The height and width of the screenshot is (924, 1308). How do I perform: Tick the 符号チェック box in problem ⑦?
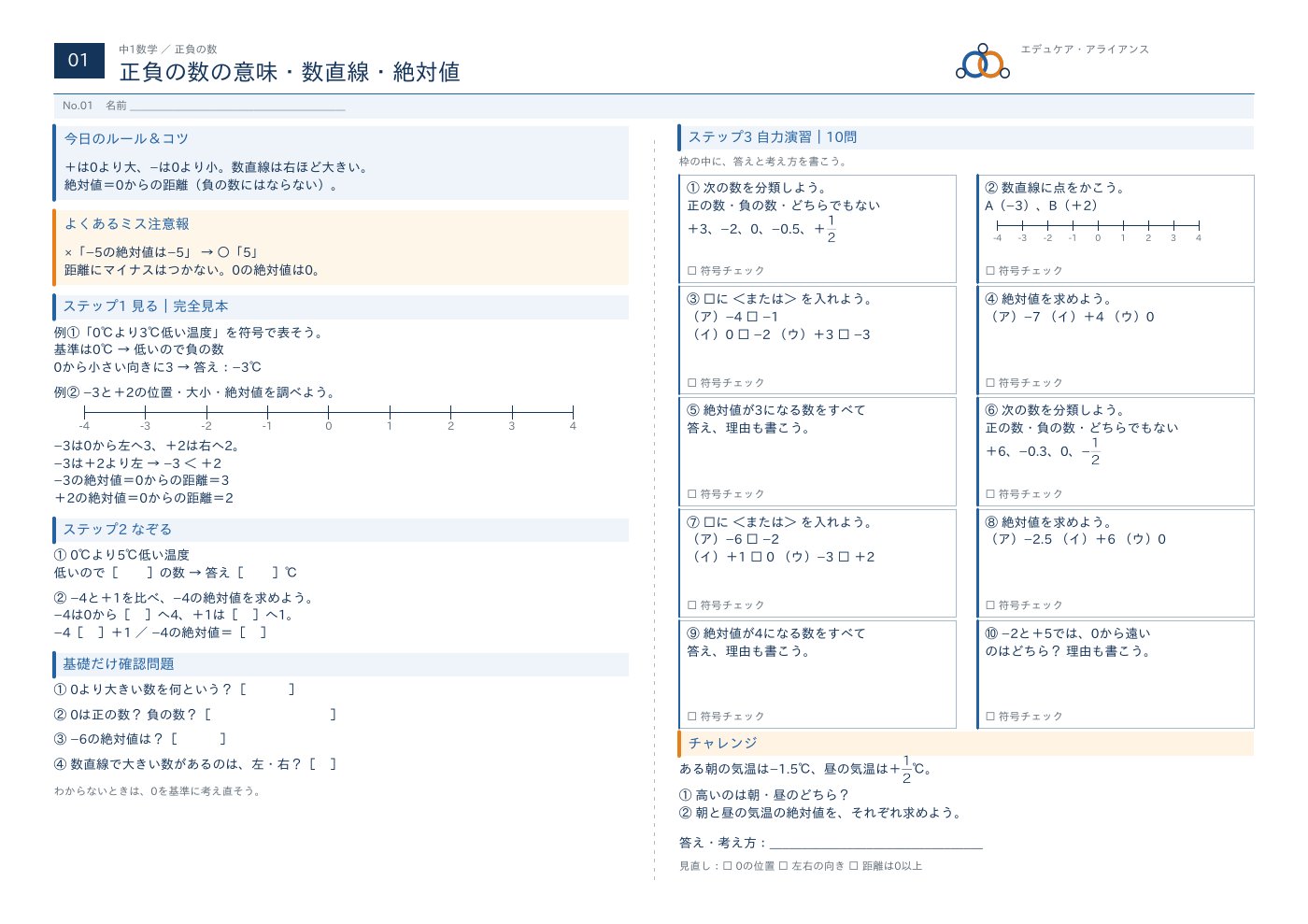(x=692, y=605)
